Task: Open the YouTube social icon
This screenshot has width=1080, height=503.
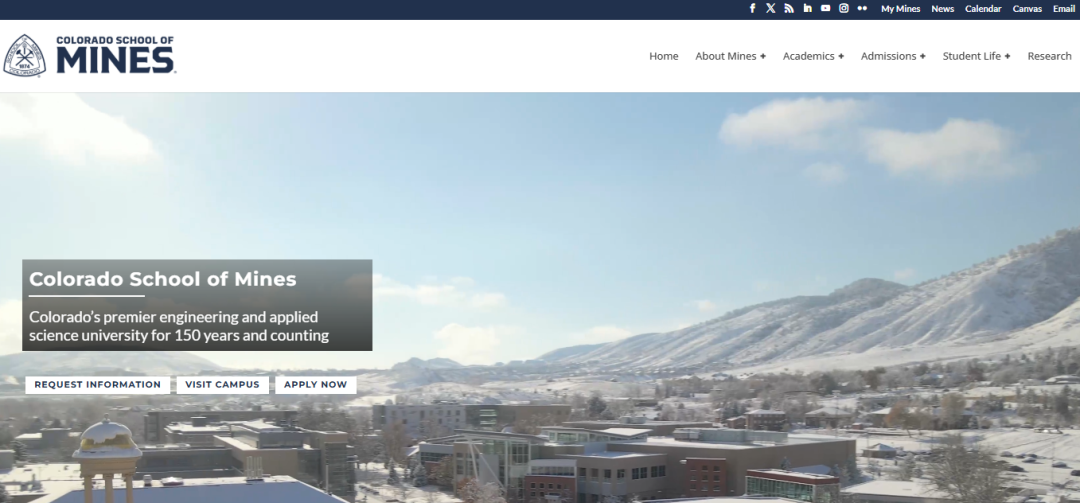Action: (x=825, y=8)
